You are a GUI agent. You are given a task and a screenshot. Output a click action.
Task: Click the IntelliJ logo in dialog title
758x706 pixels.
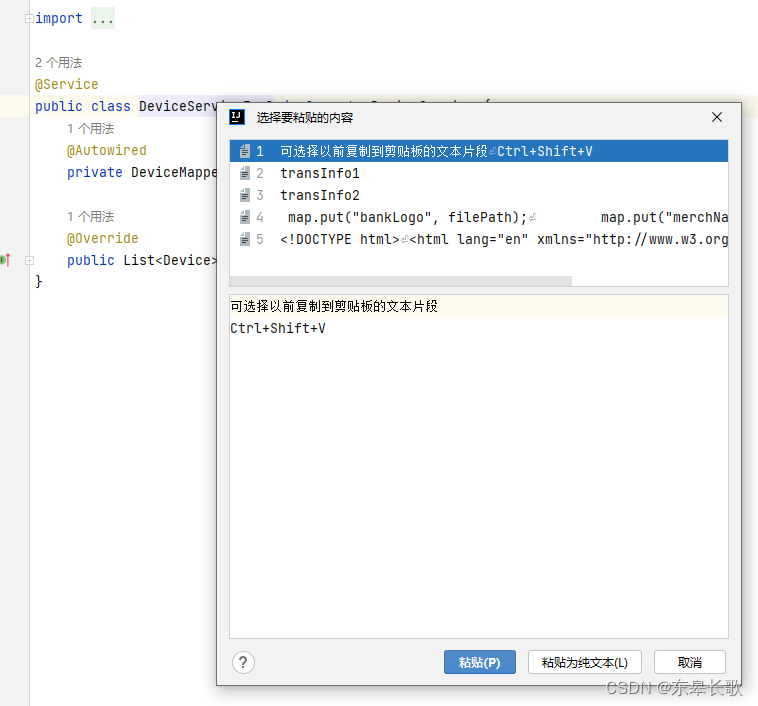237,117
